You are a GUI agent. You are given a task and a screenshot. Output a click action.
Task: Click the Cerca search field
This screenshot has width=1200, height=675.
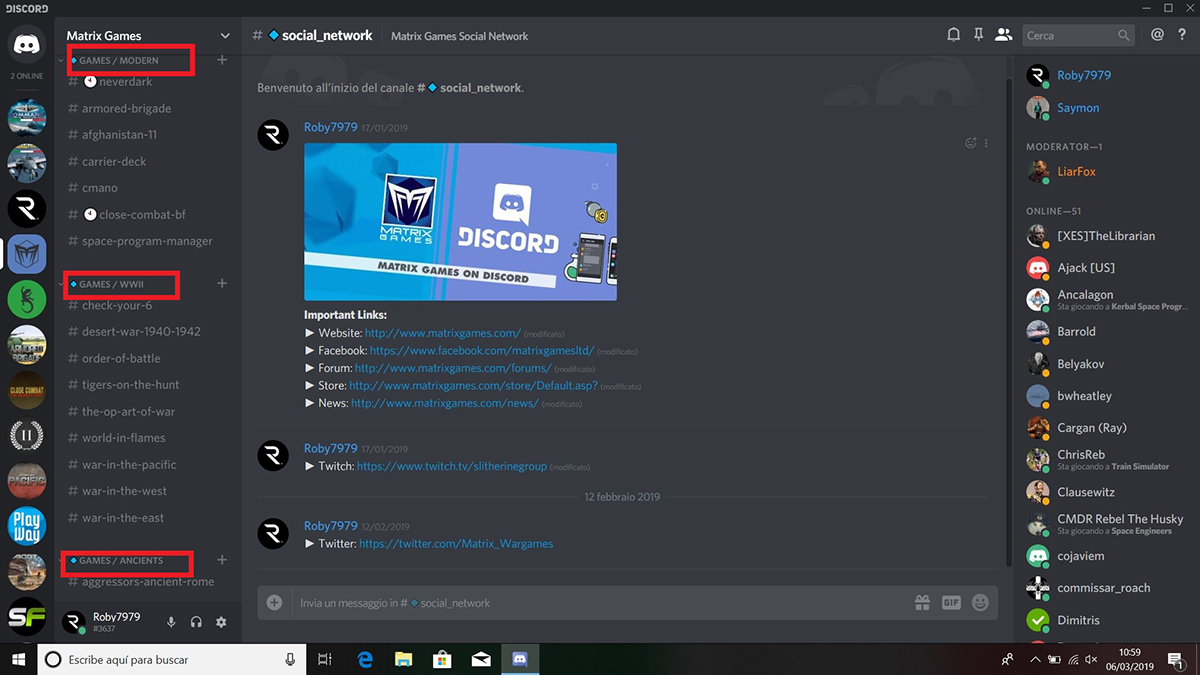tap(1078, 35)
